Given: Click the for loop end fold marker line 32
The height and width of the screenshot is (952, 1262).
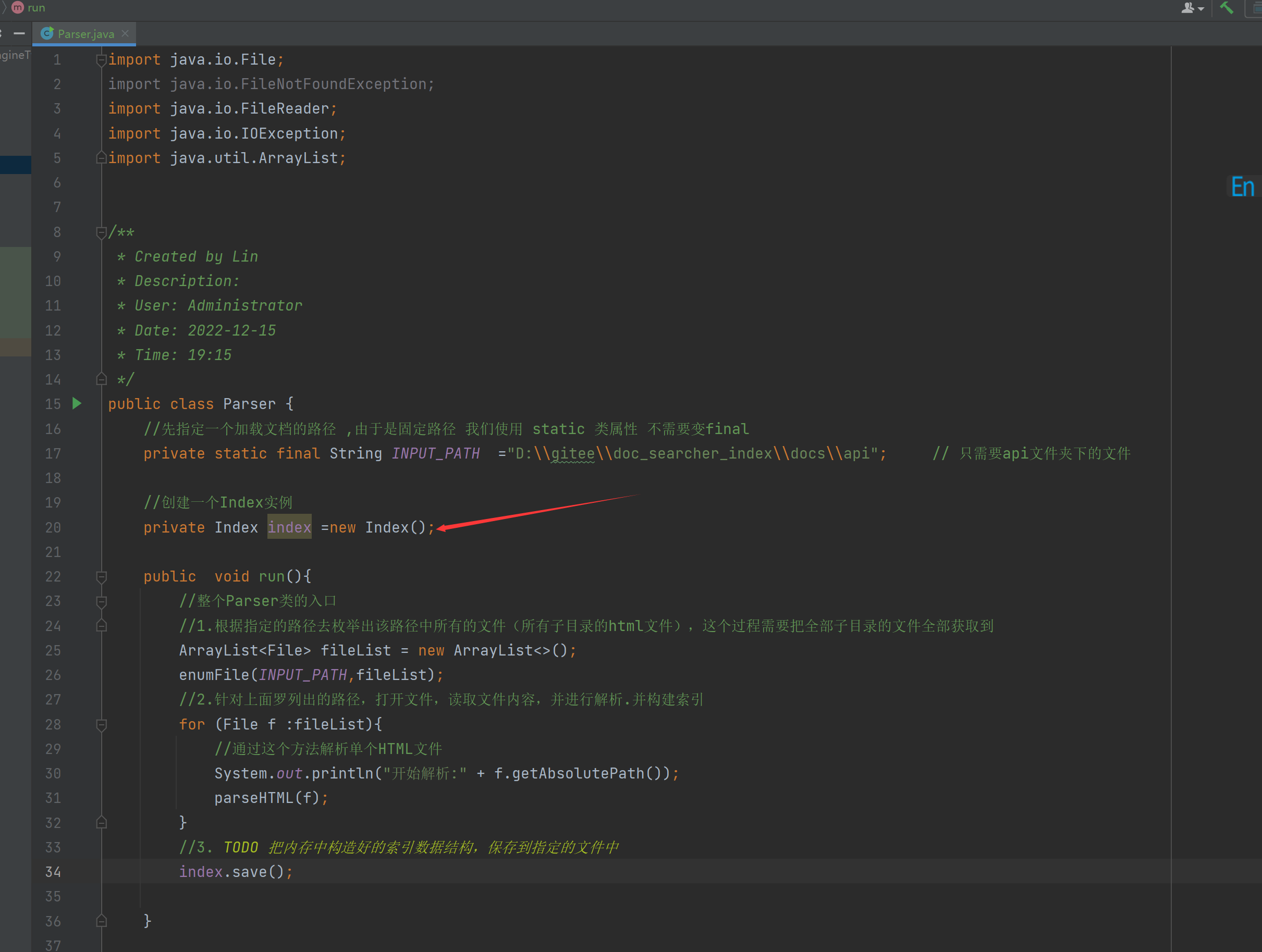Looking at the screenshot, I should pyautogui.click(x=102, y=823).
